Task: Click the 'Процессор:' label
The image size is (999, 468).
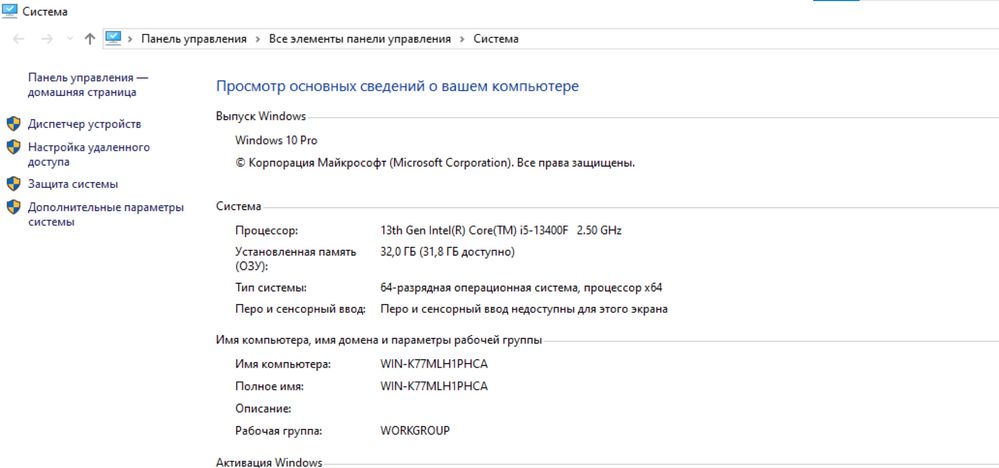Action: [266, 230]
